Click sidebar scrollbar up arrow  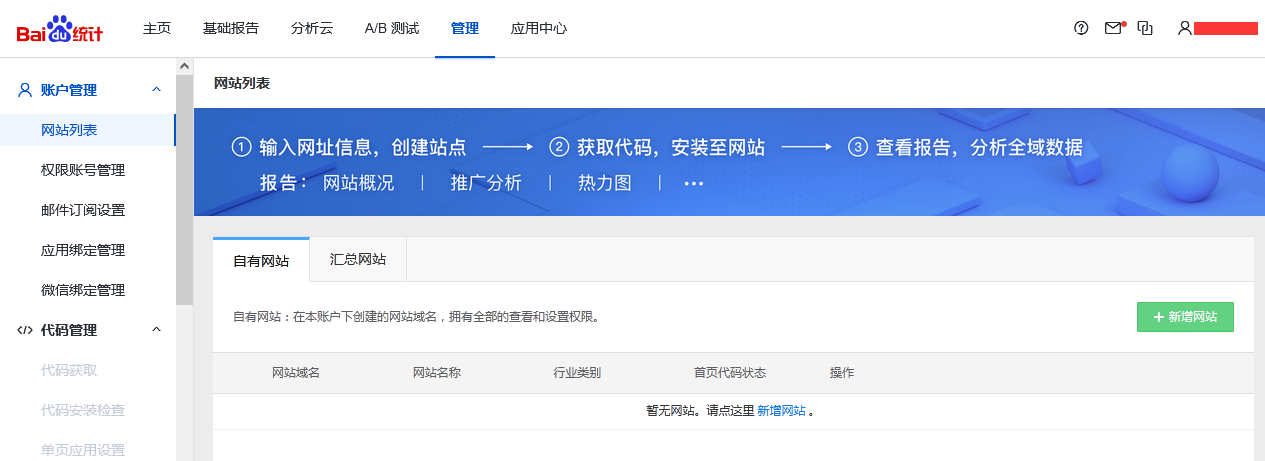184,66
